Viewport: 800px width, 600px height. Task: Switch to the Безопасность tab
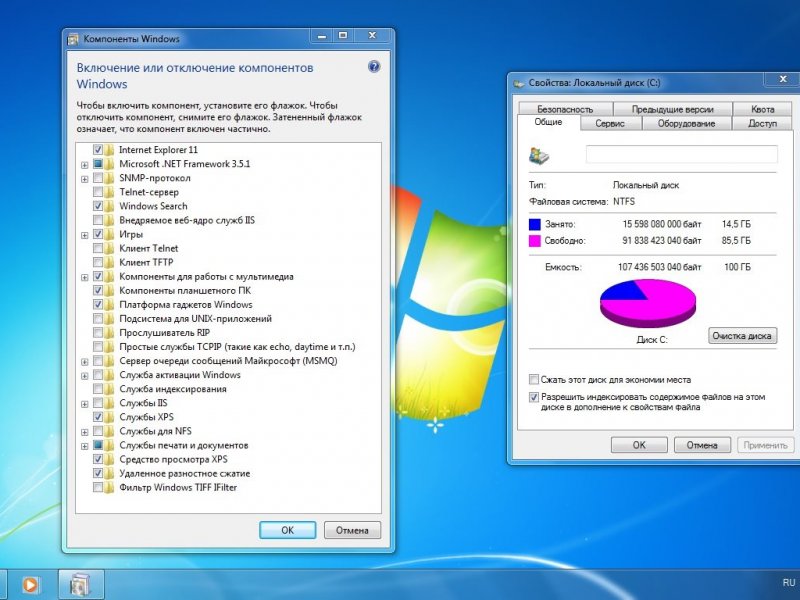565,109
